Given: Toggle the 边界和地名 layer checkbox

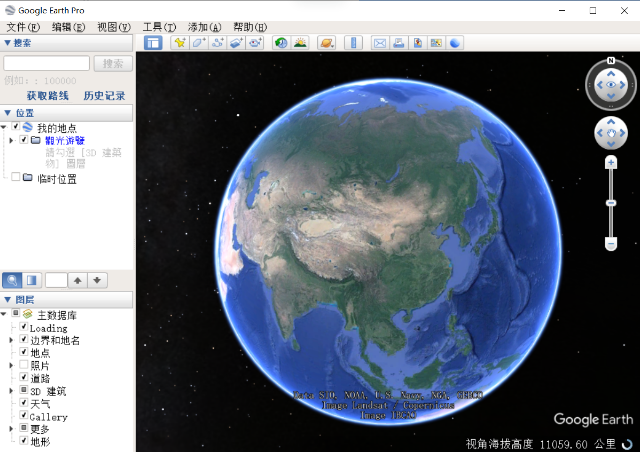Looking at the screenshot, I should (x=24, y=339).
